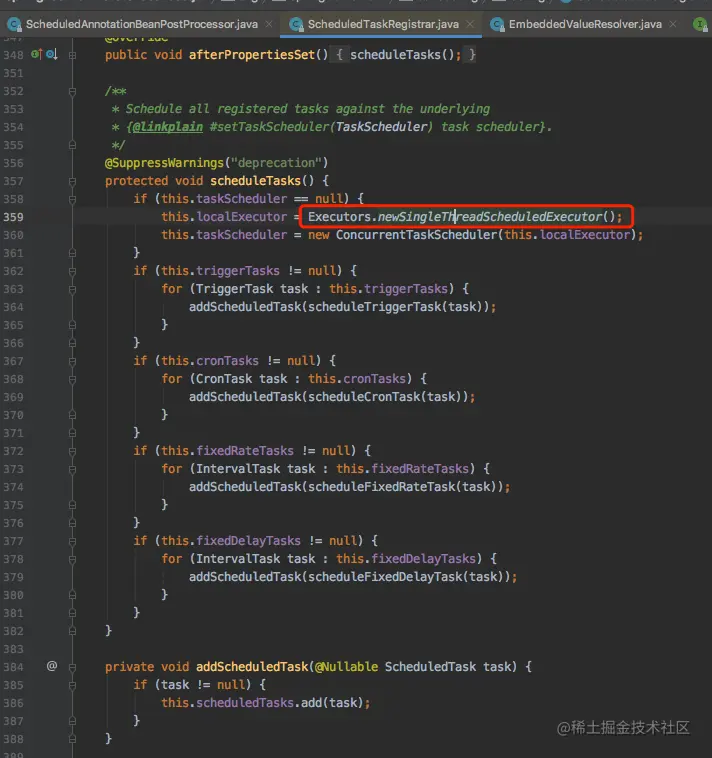Image resolution: width=712 pixels, height=758 pixels.
Task: Click ConcurrentTaskScheduler on line 360
Action: 416,235
